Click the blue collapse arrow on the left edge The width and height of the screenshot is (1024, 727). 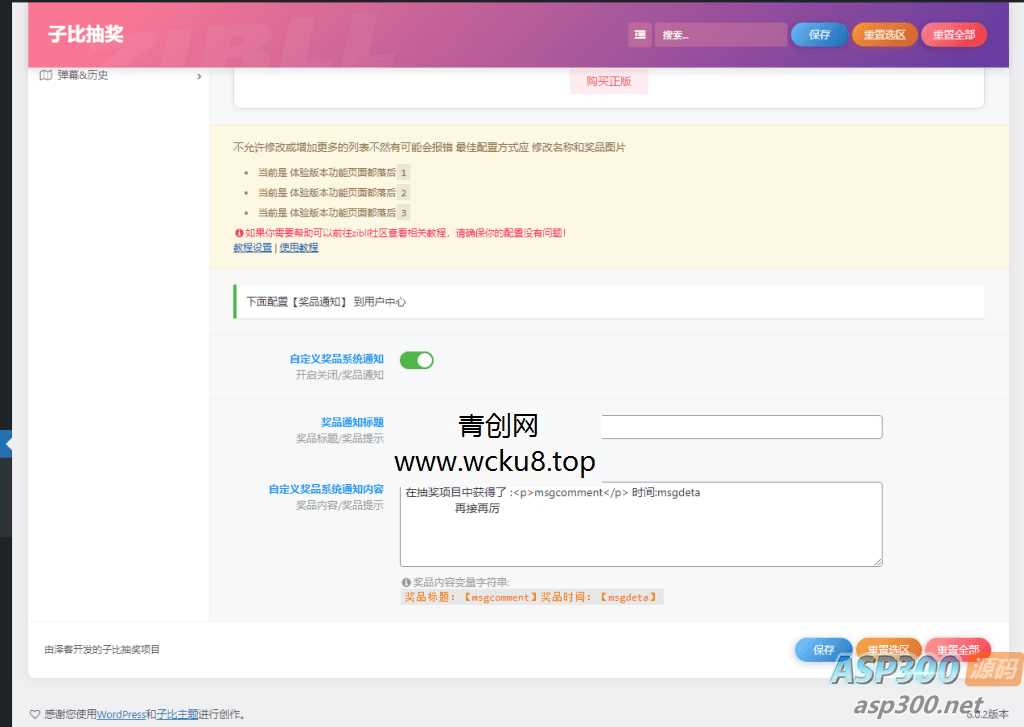pyautogui.click(x=9, y=443)
